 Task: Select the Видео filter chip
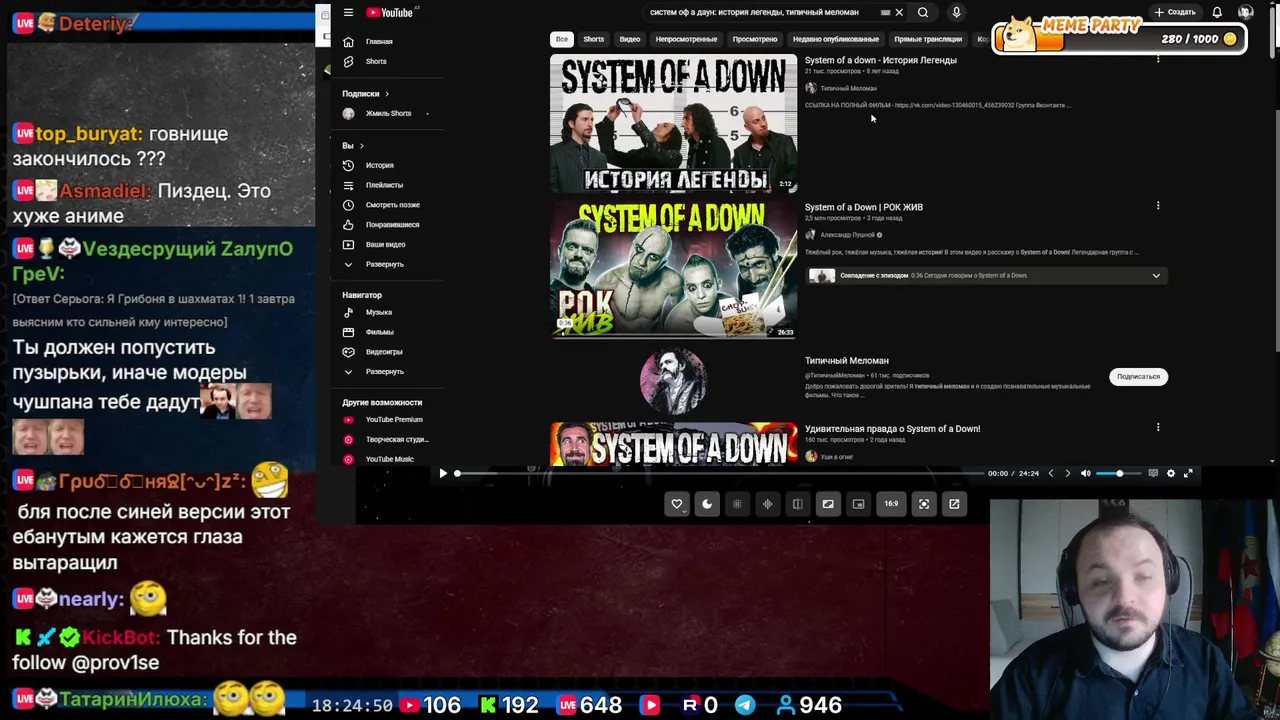tap(629, 39)
